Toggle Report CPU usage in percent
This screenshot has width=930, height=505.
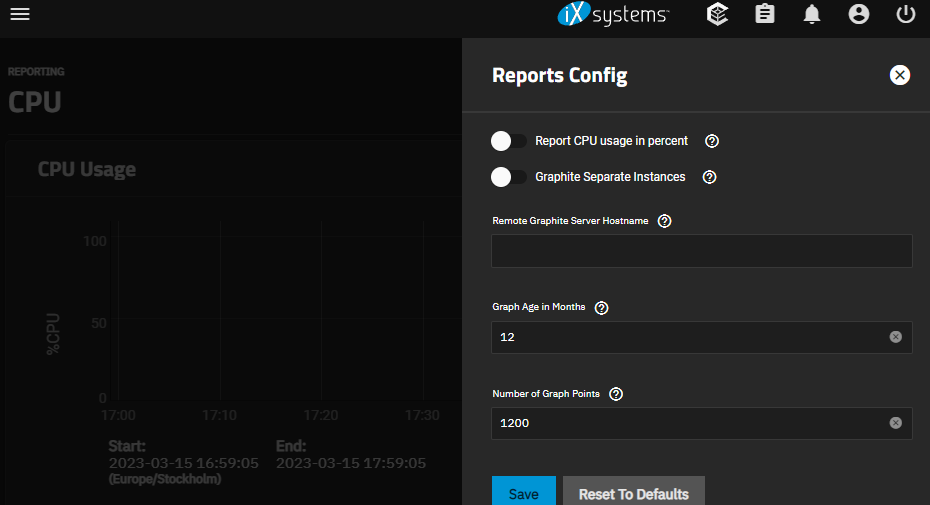point(509,141)
